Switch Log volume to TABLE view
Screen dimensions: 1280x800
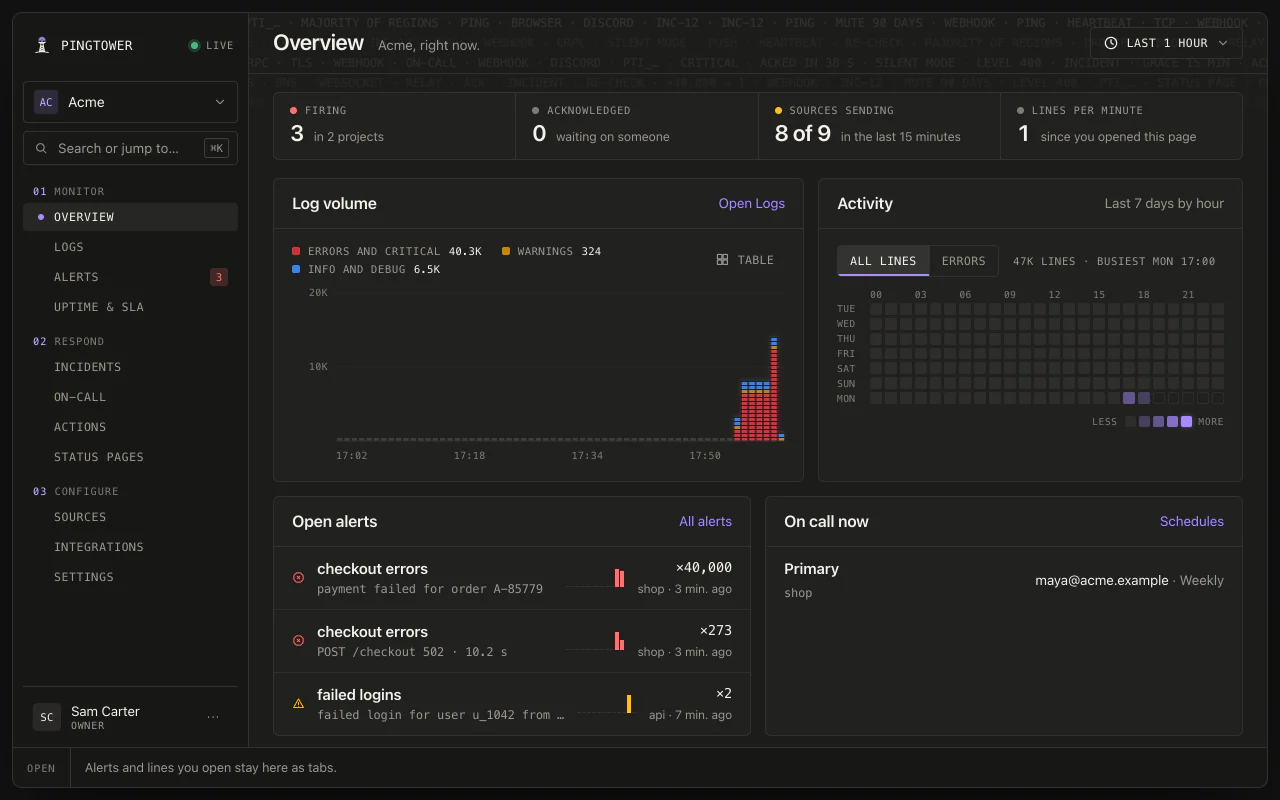tap(746, 260)
